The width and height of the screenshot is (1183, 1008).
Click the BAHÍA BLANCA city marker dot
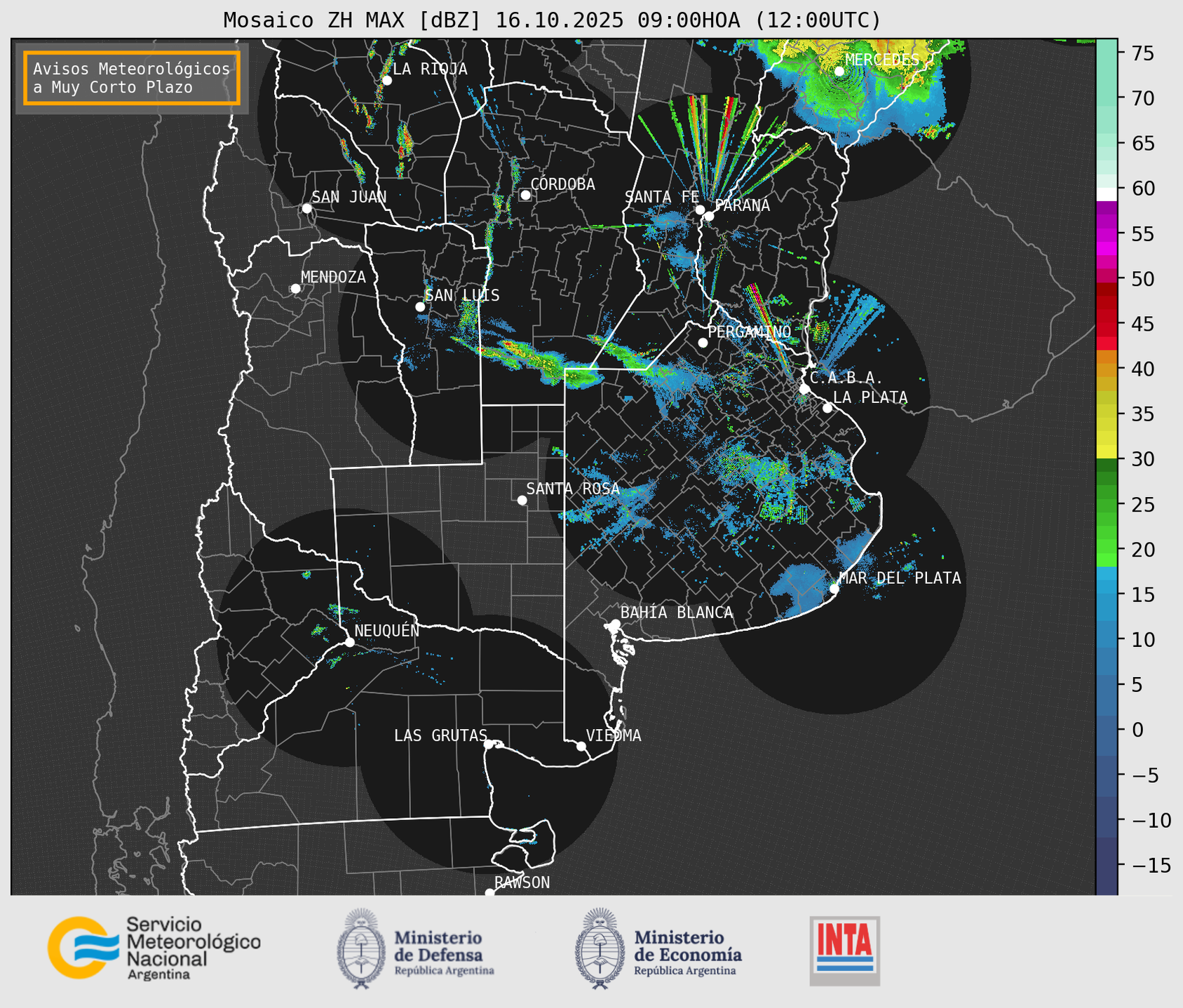tap(615, 624)
